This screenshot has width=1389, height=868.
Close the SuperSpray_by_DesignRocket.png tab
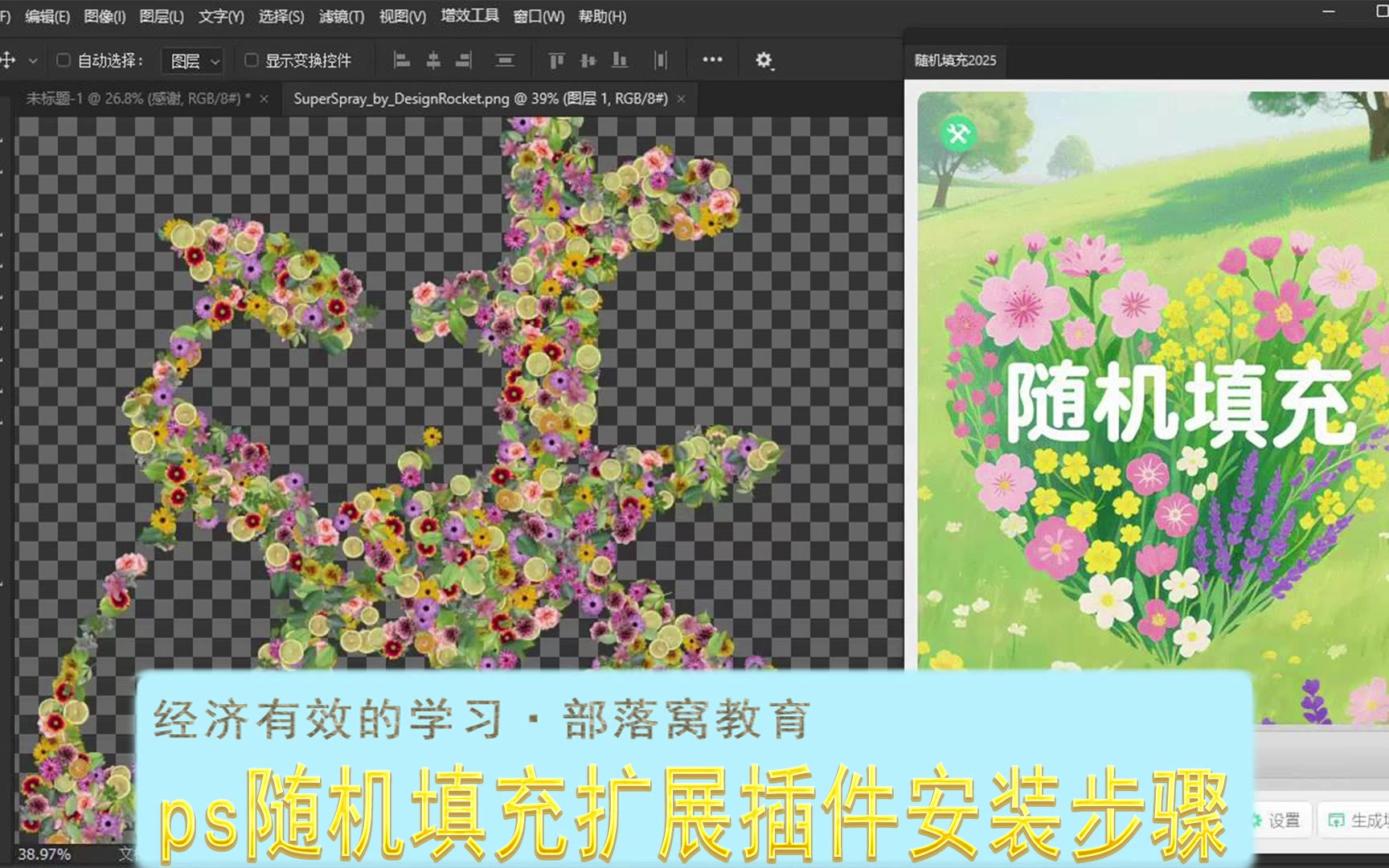click(681, 99)
